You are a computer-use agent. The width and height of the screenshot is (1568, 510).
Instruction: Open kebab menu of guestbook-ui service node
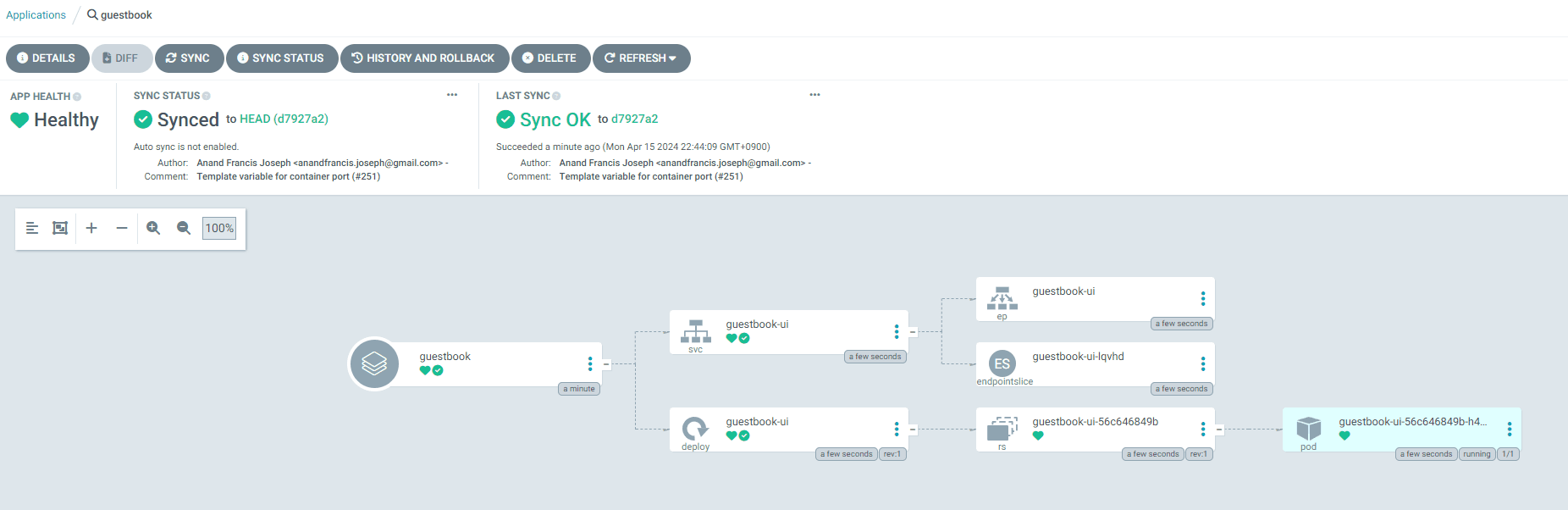pos(897,331)
